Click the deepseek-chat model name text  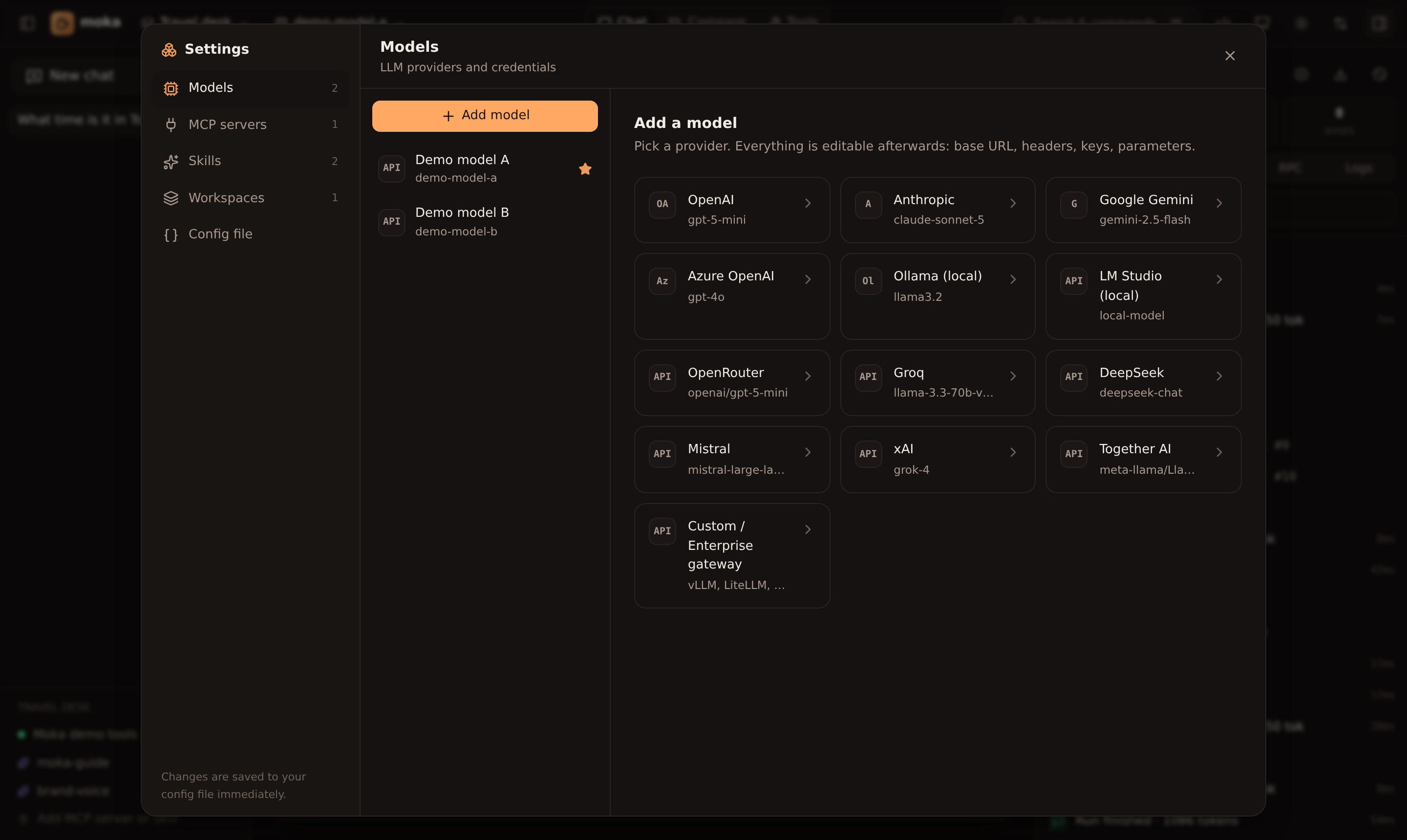pos(1140,393)
